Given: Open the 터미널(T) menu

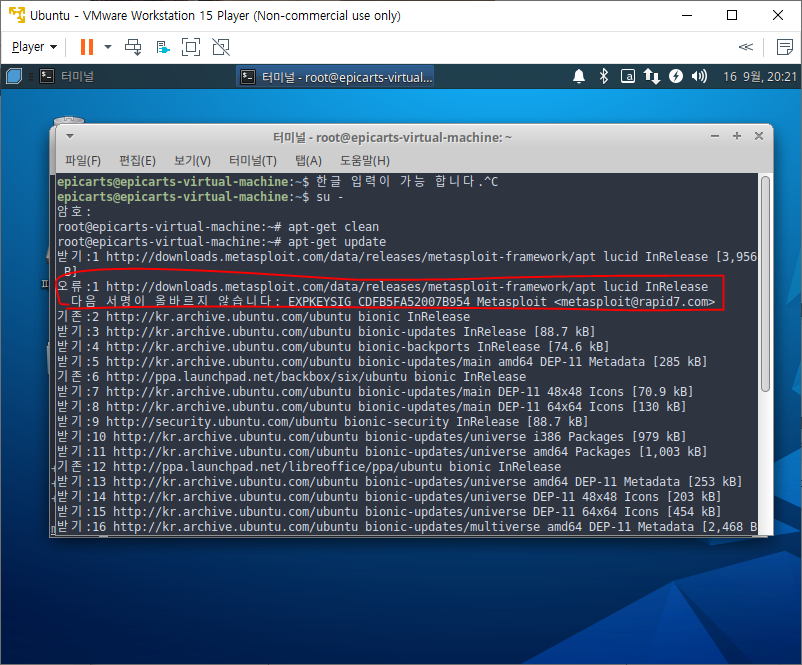Looking at the screenshot, I should 253,161.
